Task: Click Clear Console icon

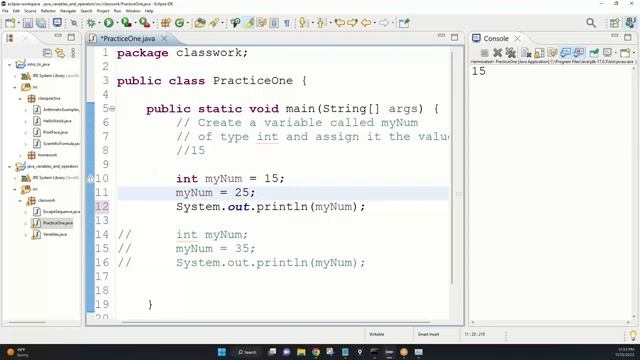Action: [526, 53]
